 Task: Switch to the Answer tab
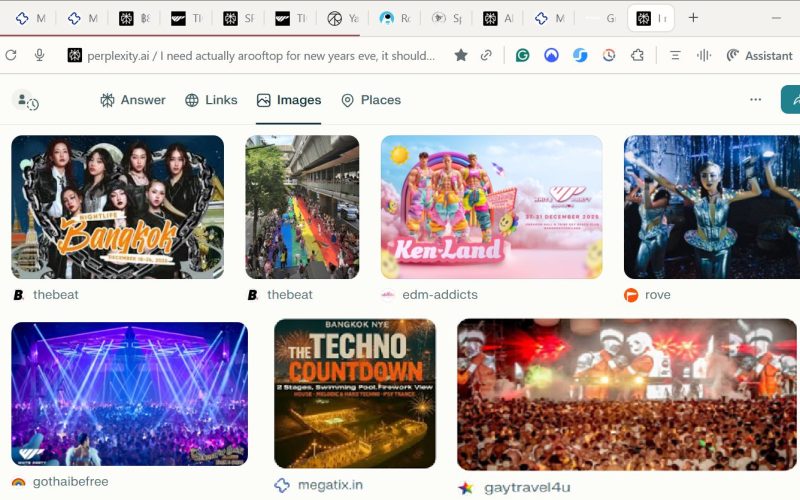pos(133,100)
